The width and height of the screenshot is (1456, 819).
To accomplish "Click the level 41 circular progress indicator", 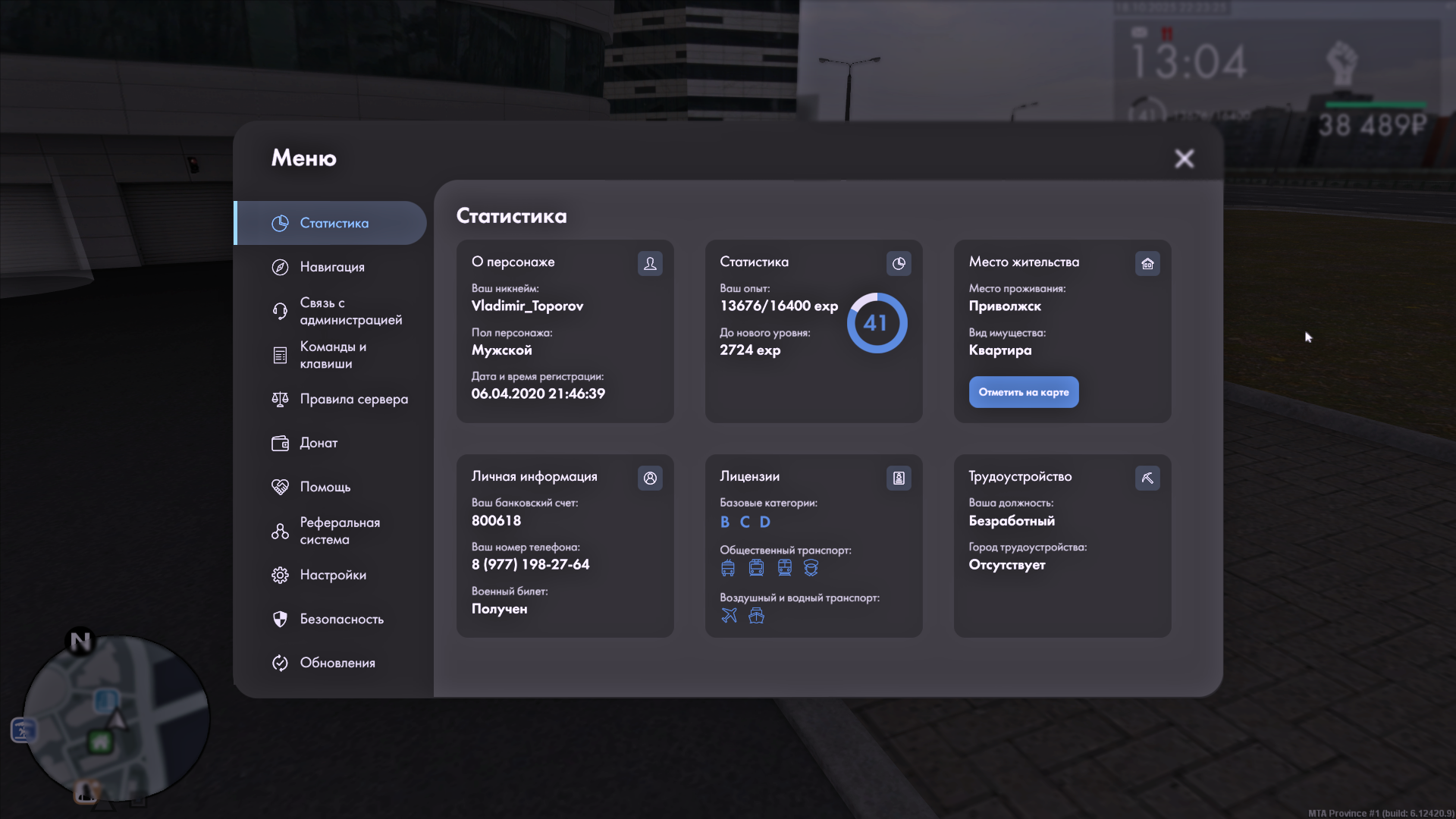I will [x=877, y=323].
